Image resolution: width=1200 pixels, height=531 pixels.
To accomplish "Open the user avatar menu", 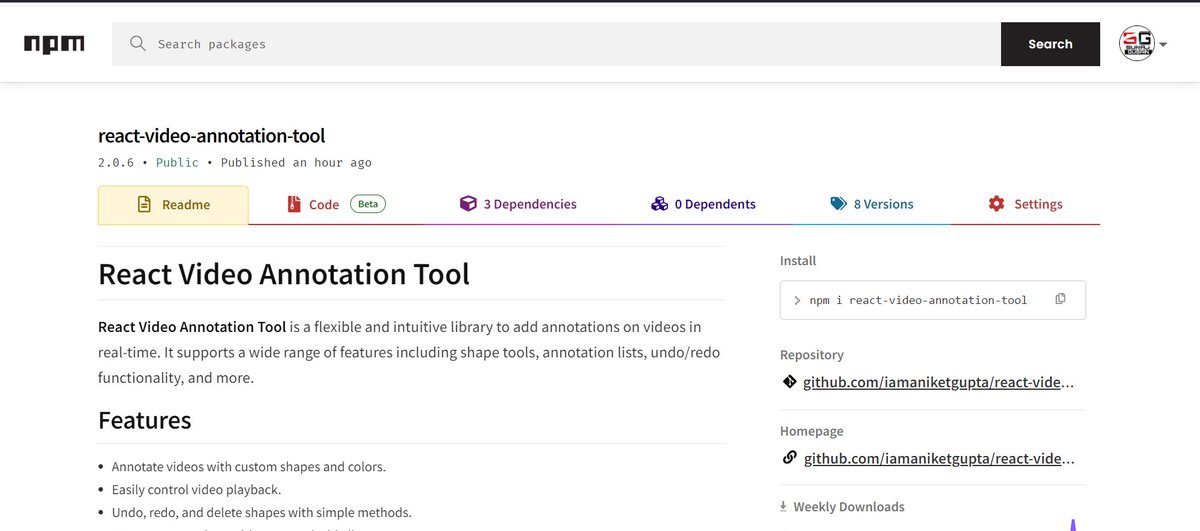I will point(1143,44).
